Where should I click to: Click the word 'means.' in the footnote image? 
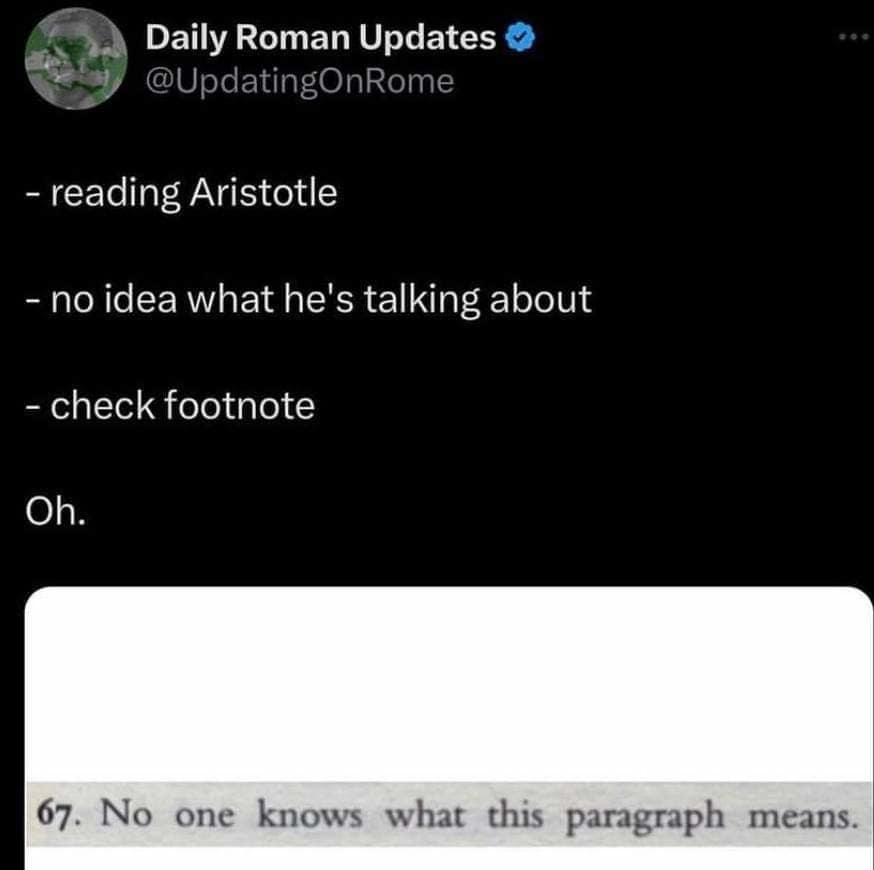(802, 817)
